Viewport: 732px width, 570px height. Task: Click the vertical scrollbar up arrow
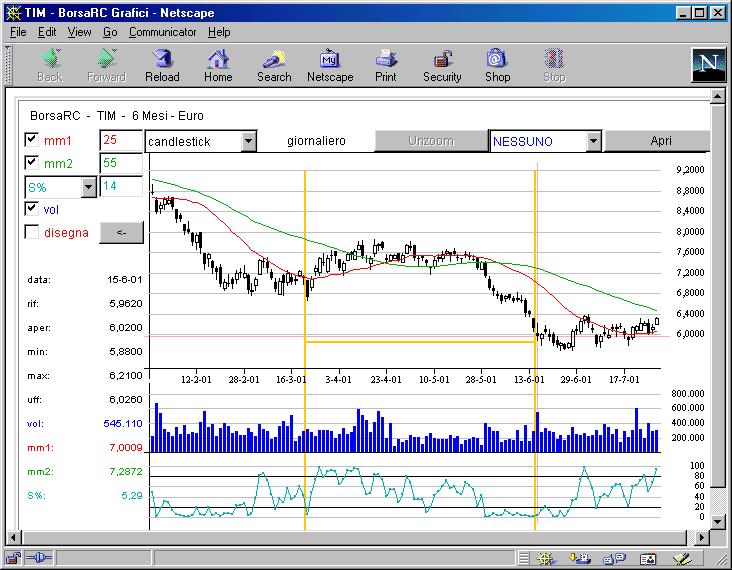point(718,97)
